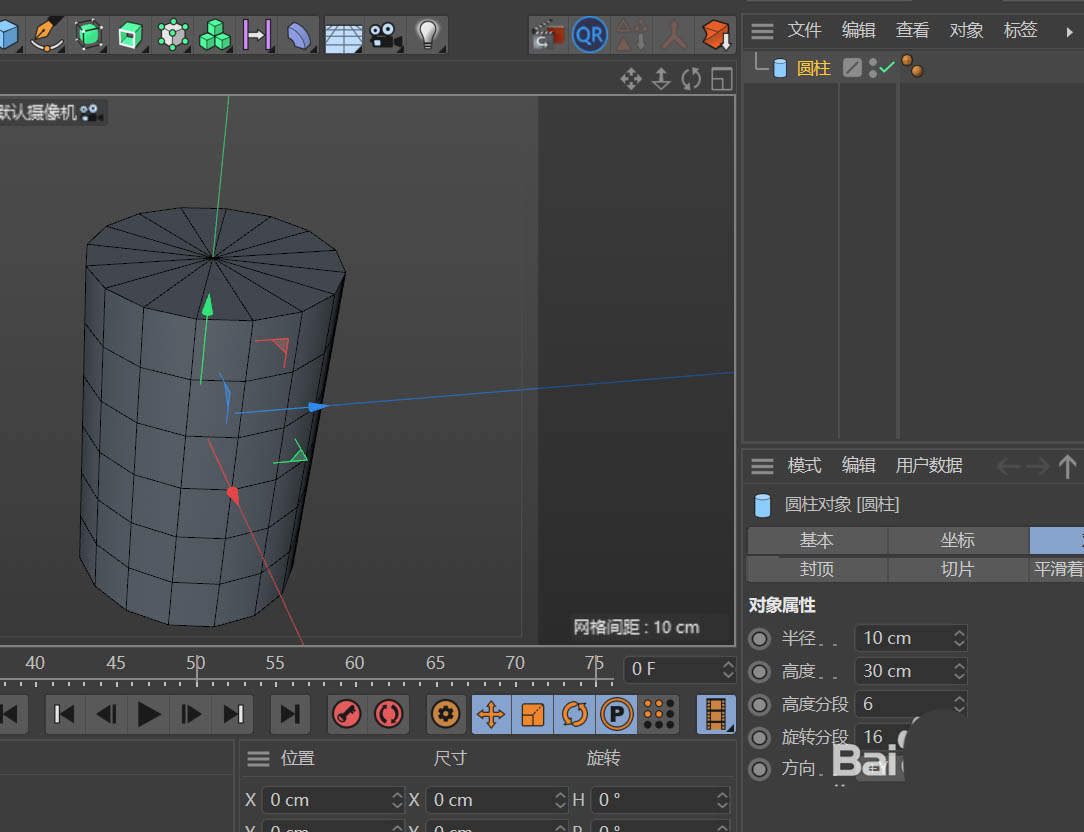Image resolution: width=1084 pixels, height=832 pixels.
Task: Open the coordinates panel hamburger menu
Action: (x=259, y=759)
